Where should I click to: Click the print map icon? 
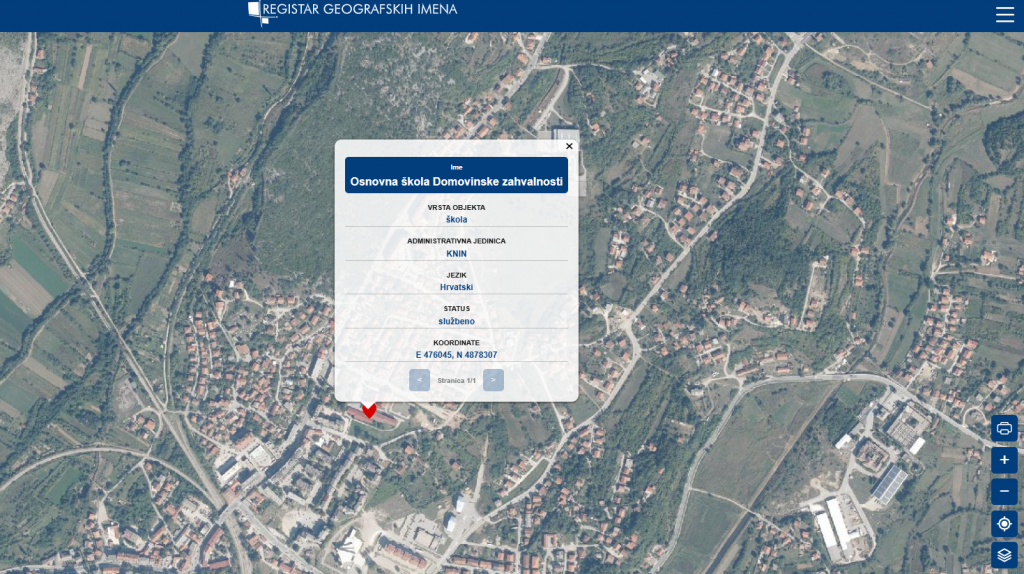[x=1004, y=428]
